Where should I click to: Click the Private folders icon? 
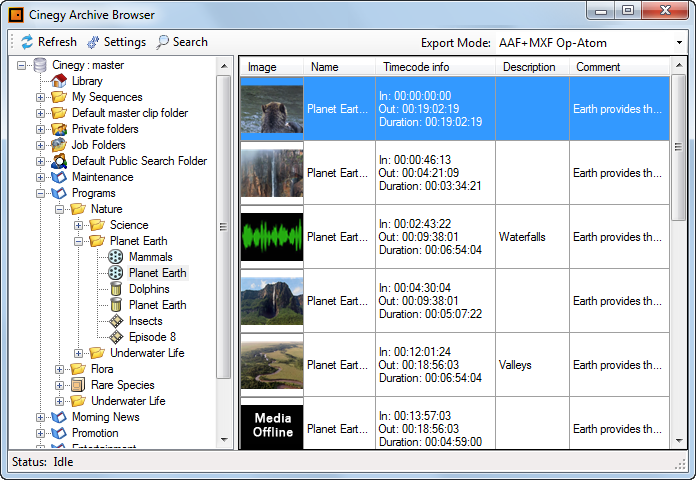[x=59, y=129]
